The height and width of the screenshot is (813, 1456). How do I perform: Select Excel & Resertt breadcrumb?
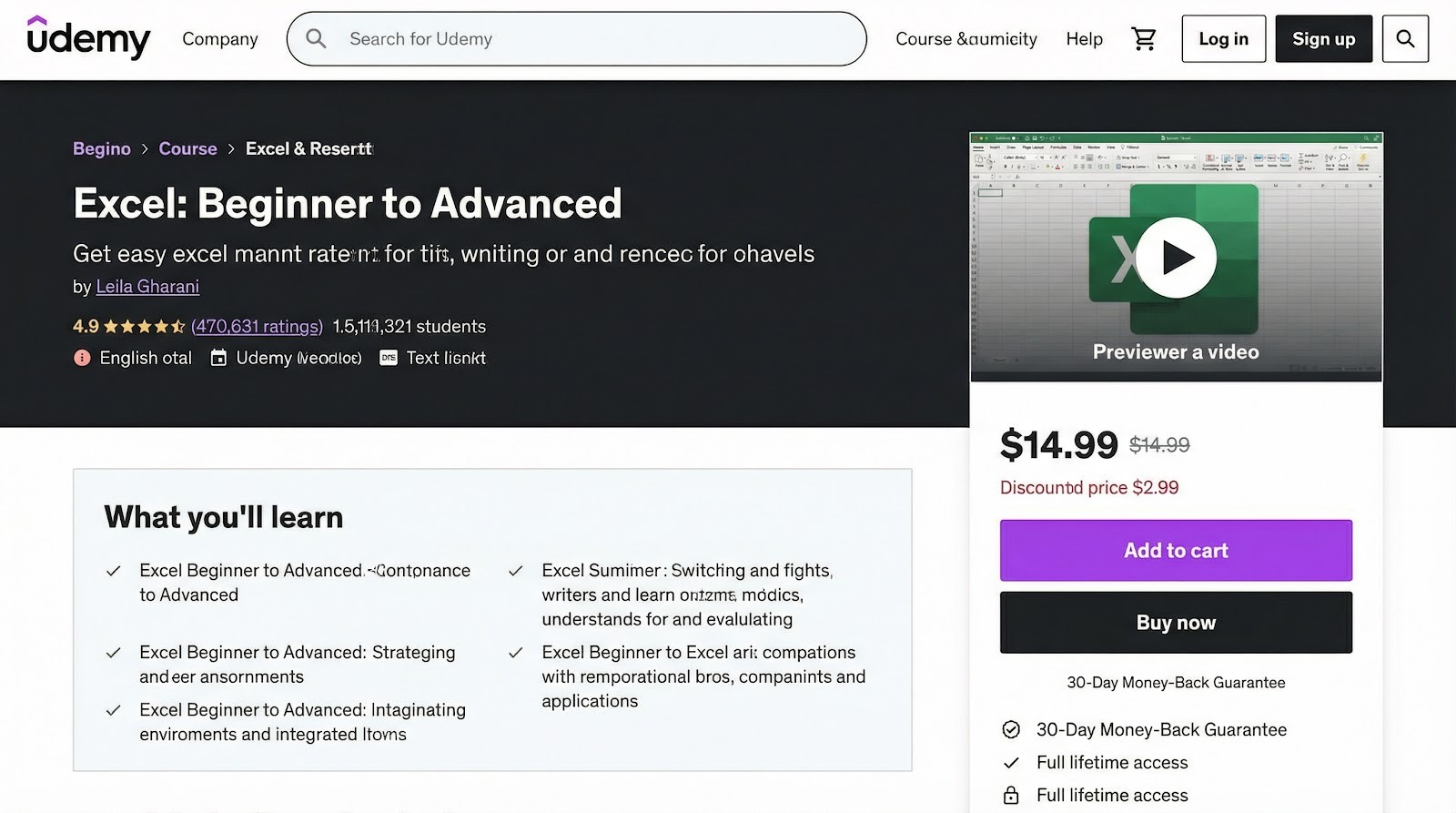click(x=309, y=148)
